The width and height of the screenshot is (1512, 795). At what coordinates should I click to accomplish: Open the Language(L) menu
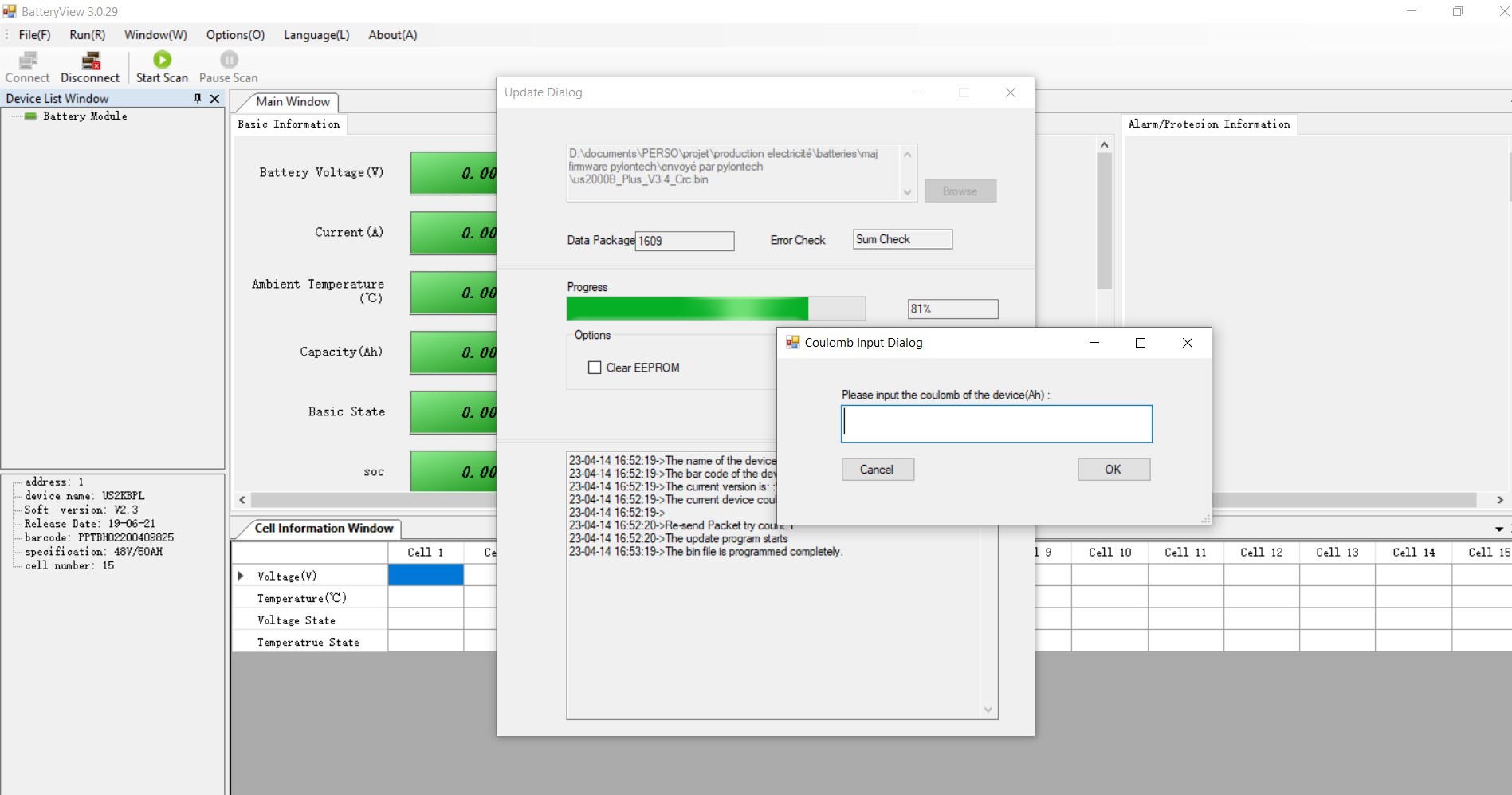pos(316,35)
